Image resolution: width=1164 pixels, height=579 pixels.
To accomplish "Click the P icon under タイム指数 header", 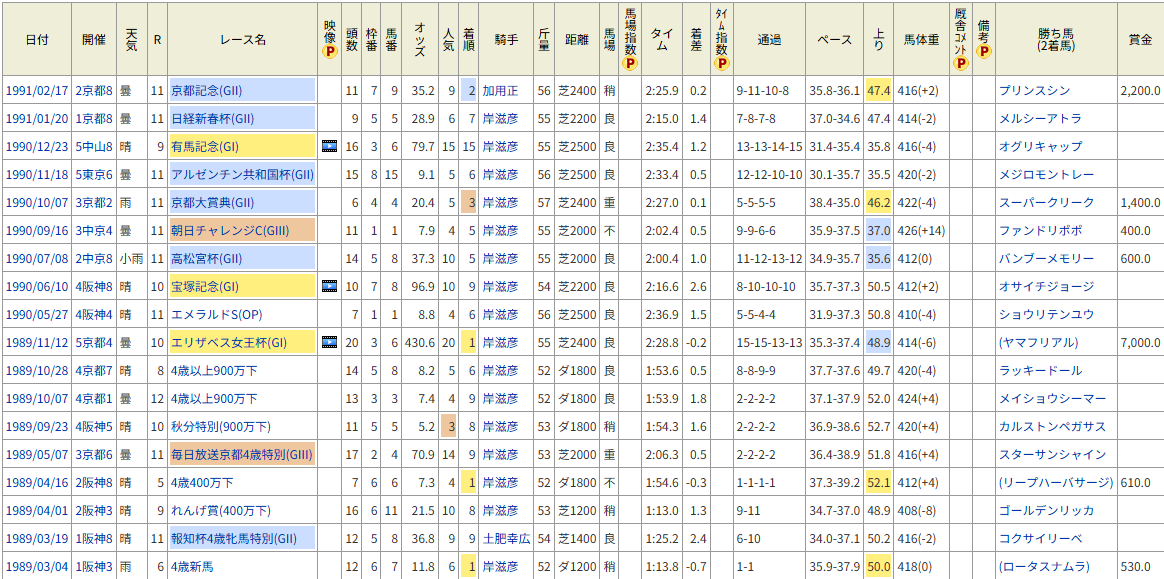I will click(x=721, y=63).
